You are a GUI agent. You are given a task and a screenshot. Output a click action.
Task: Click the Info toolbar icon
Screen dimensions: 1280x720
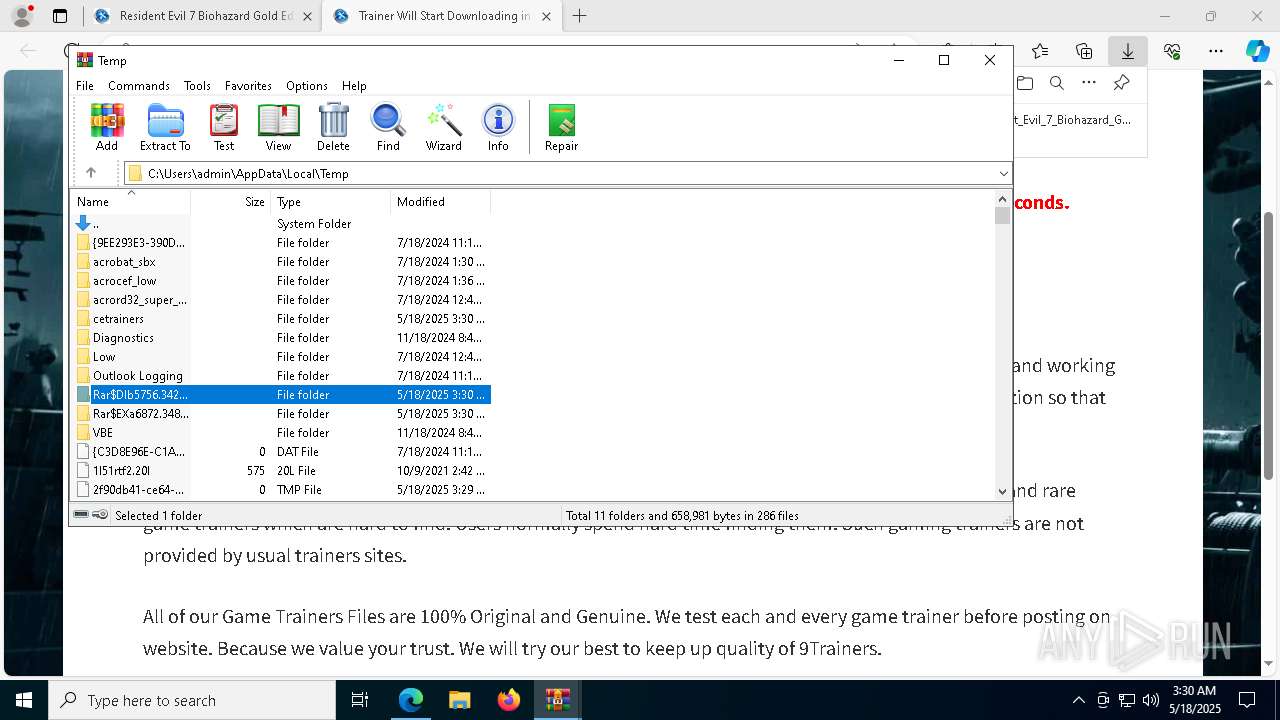498,128
